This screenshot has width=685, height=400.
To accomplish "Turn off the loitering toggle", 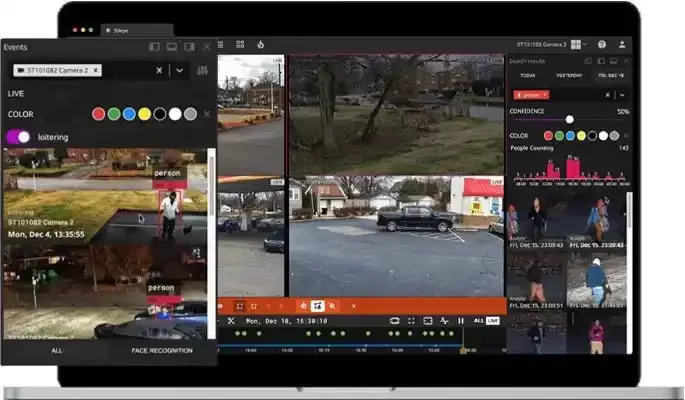I will click(x=18, y=137).
